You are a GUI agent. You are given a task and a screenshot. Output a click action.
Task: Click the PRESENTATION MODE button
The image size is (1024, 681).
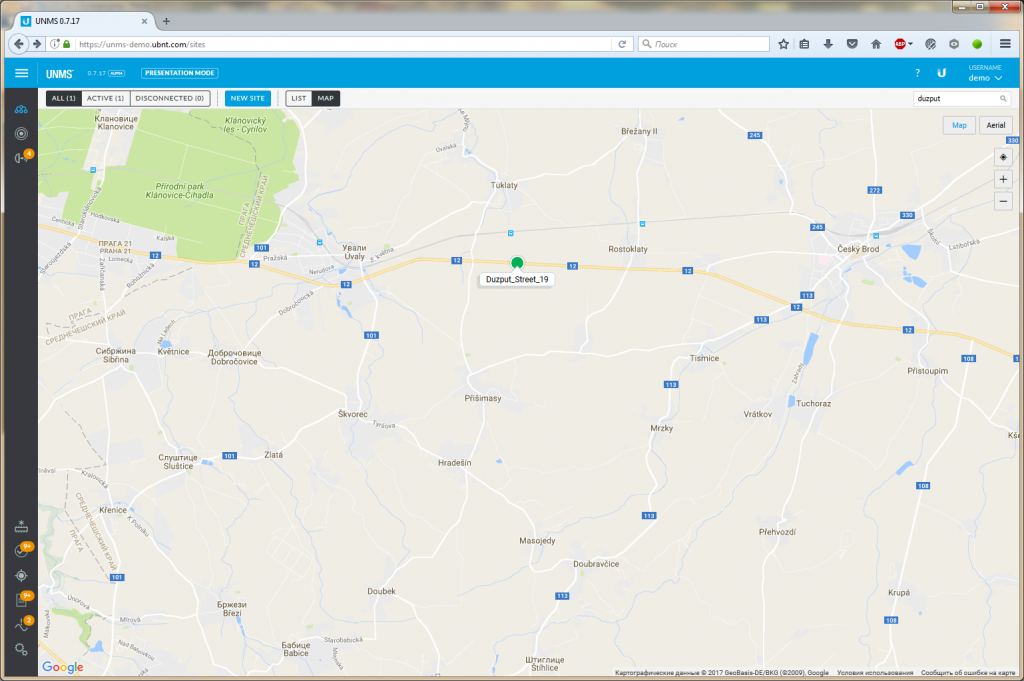click(179, 73)
